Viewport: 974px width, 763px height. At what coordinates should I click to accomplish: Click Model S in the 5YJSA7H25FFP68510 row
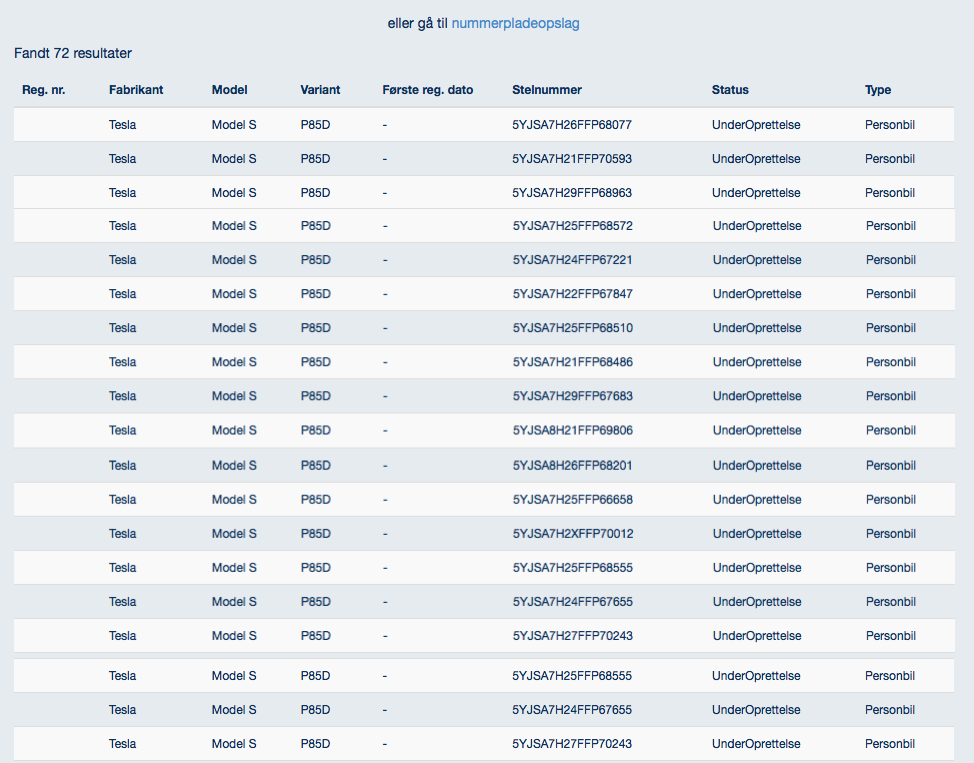(234, 329)
